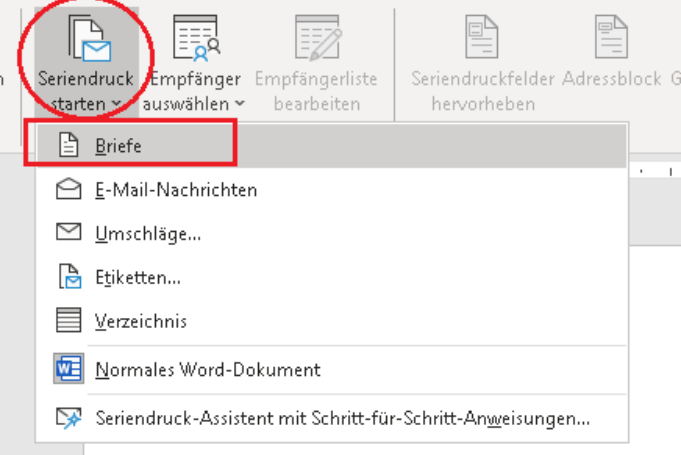Select Briefe from the menu
This screenshot has height=455, width=681.
point(332,146)
